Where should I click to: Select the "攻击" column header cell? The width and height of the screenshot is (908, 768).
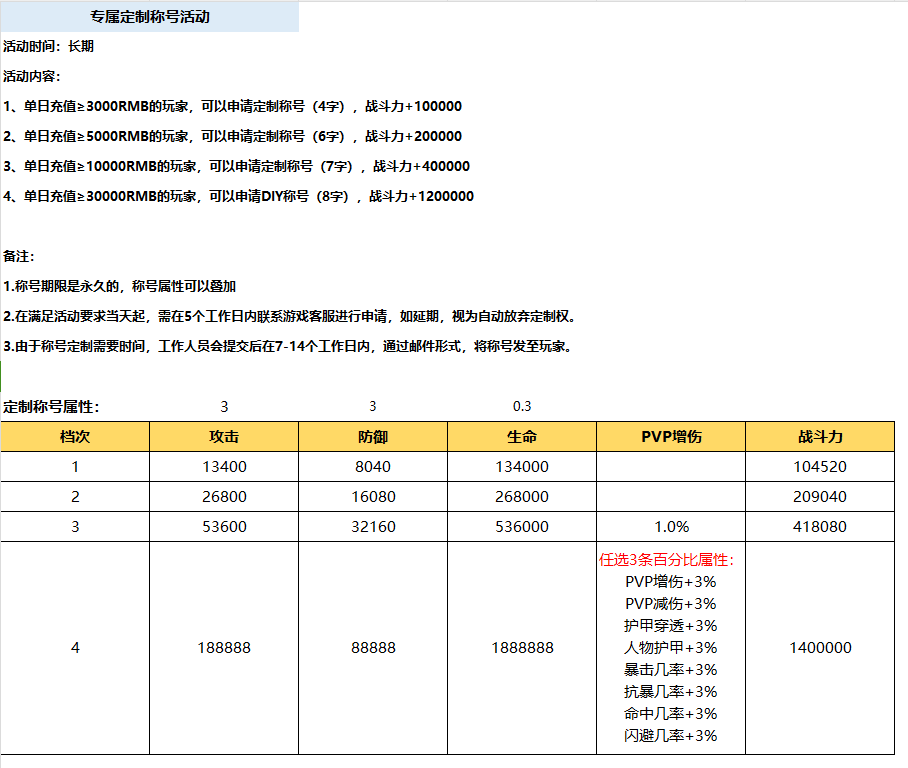223,437
